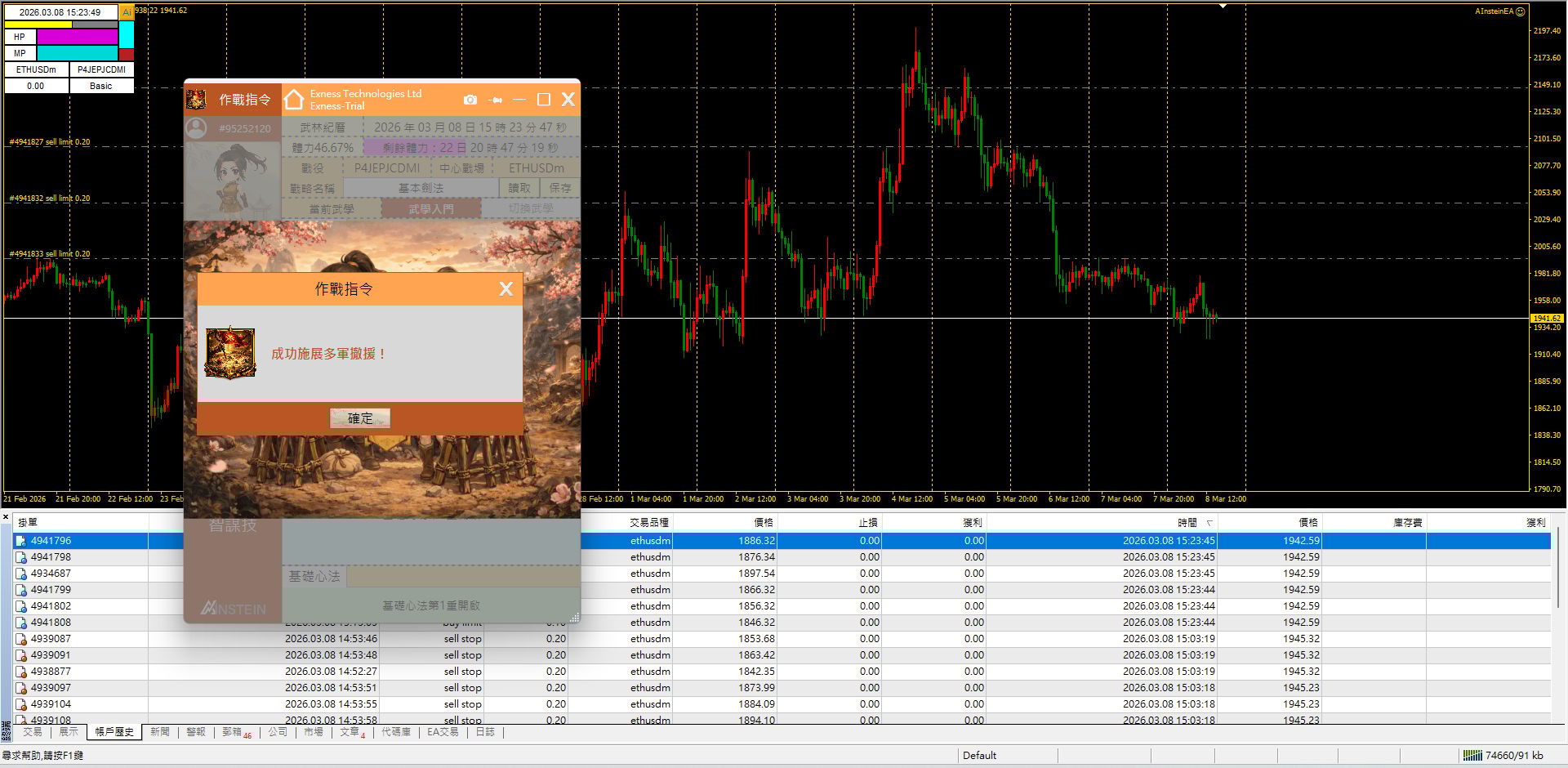Click the resize grip of the 作戰指令 panel
Image resolution: width=1568 pixels, height=768 pixels.
click(x=574, y=618)
